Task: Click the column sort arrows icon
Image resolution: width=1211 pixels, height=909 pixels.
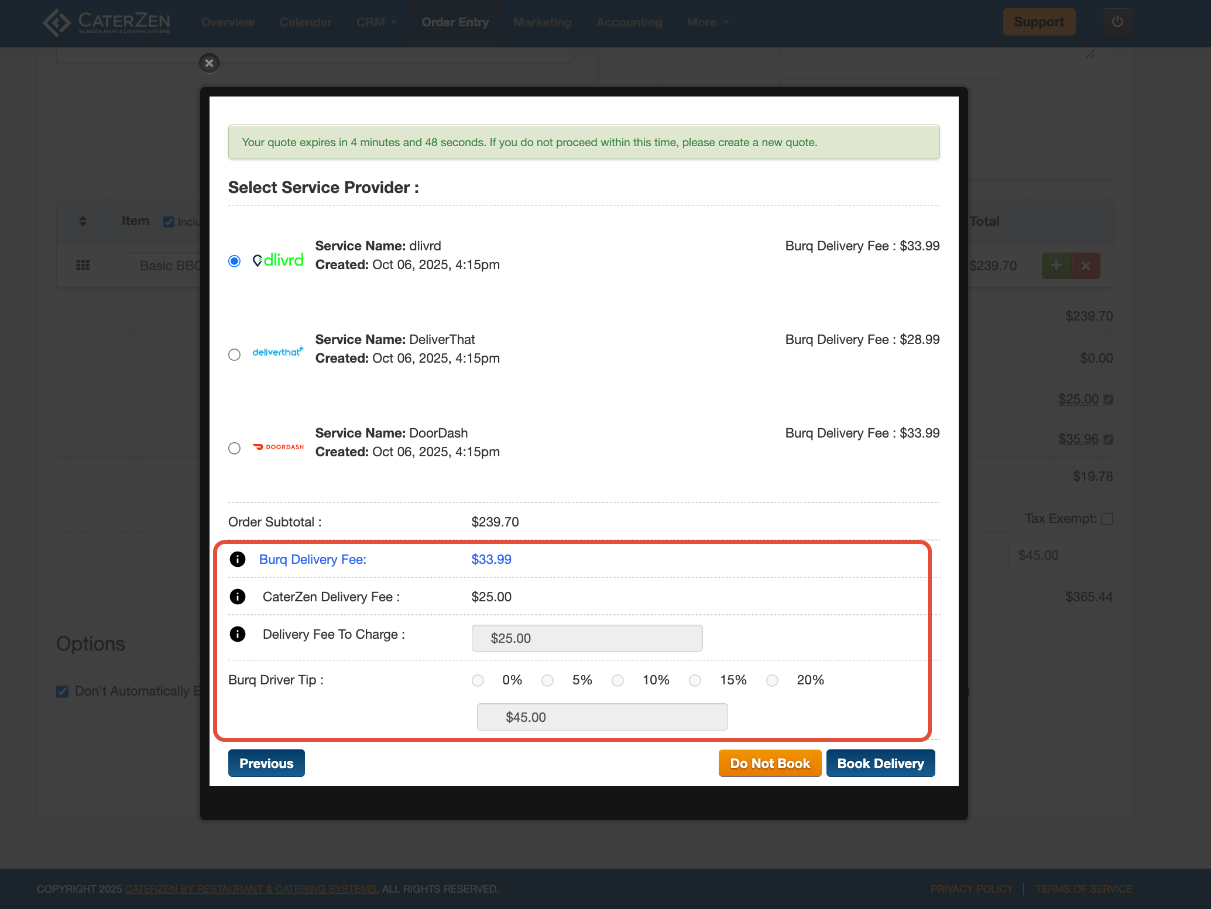Action: pyautogui.click(x=83, y=221)
